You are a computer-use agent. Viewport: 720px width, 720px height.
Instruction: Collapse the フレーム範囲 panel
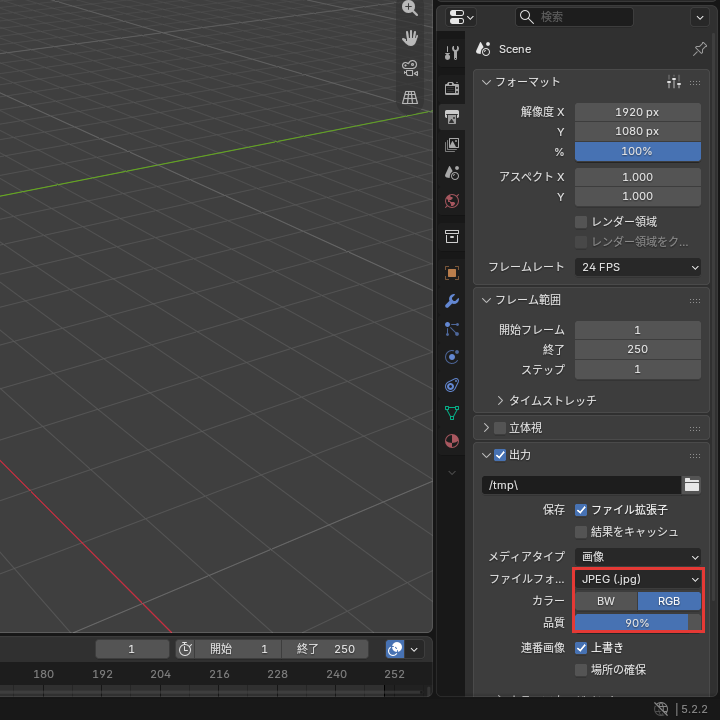(x=486, y=300)
